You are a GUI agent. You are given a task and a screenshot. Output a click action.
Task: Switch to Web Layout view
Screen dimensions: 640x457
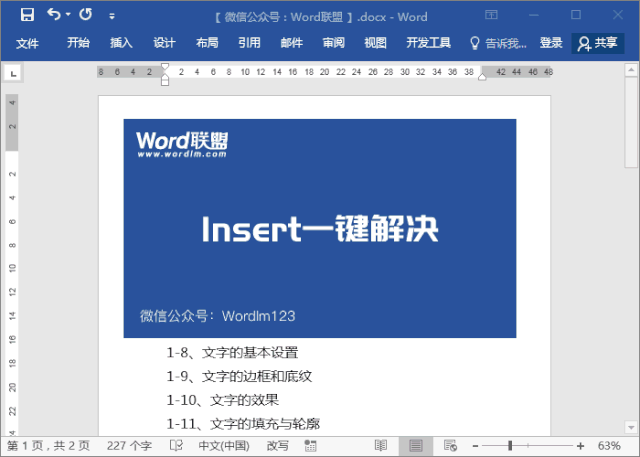coord(450,446)
